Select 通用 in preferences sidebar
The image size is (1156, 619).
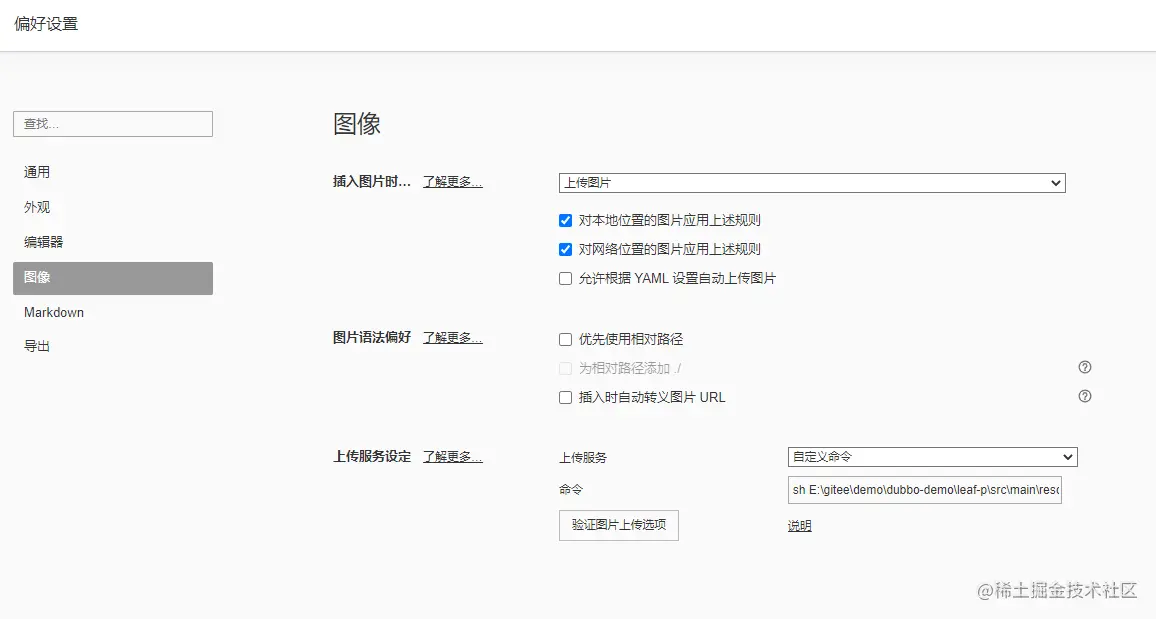click(x=113, y=172)
